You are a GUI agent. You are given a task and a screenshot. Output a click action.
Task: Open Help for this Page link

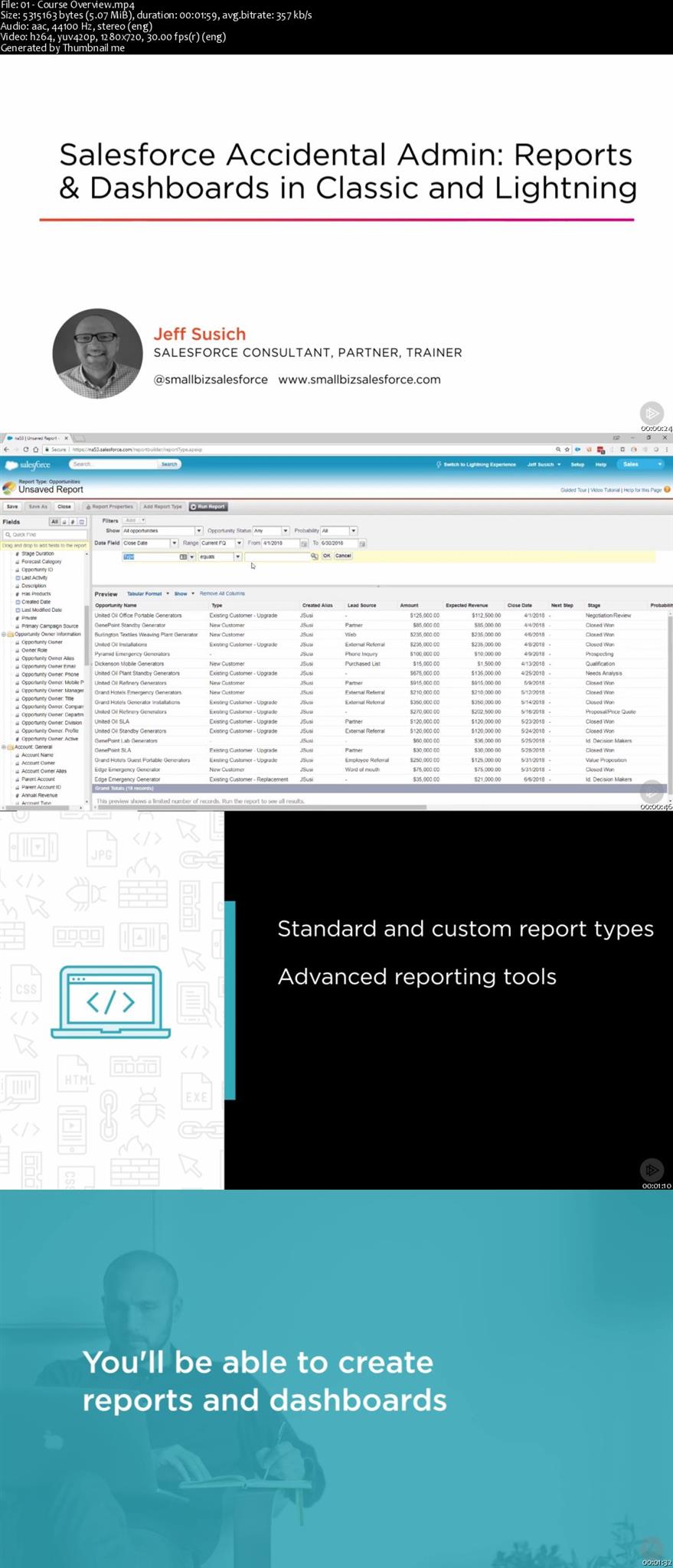point(642,489)
